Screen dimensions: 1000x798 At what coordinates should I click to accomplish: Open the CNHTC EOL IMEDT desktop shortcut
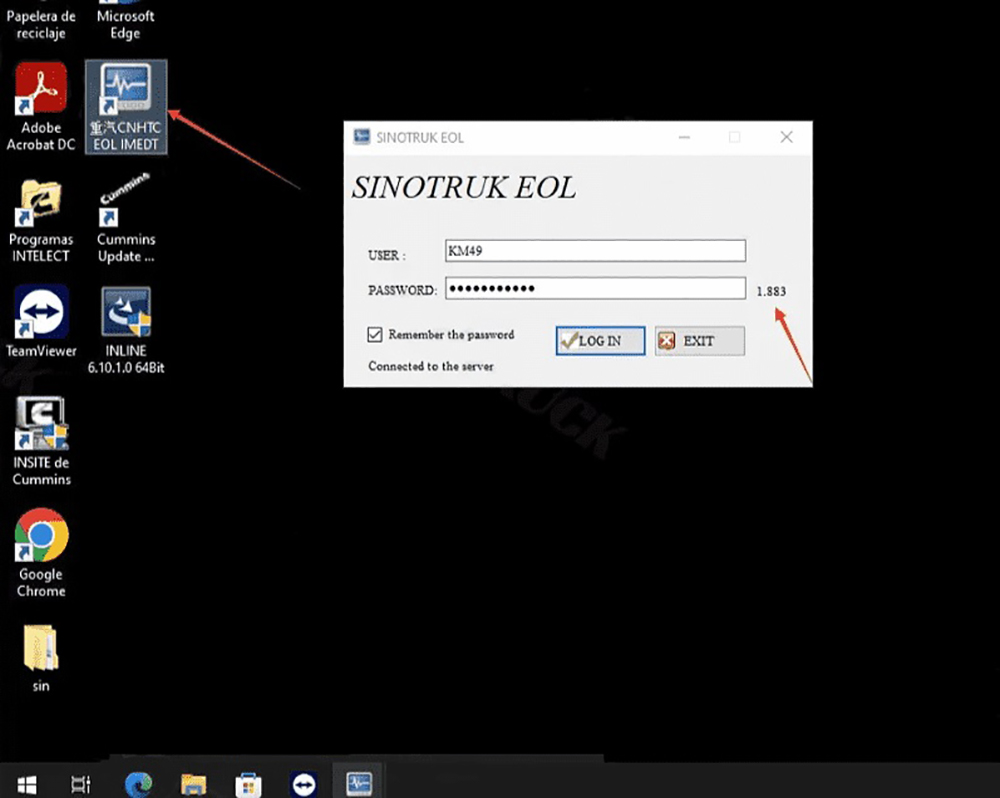[x=126, y=107]
